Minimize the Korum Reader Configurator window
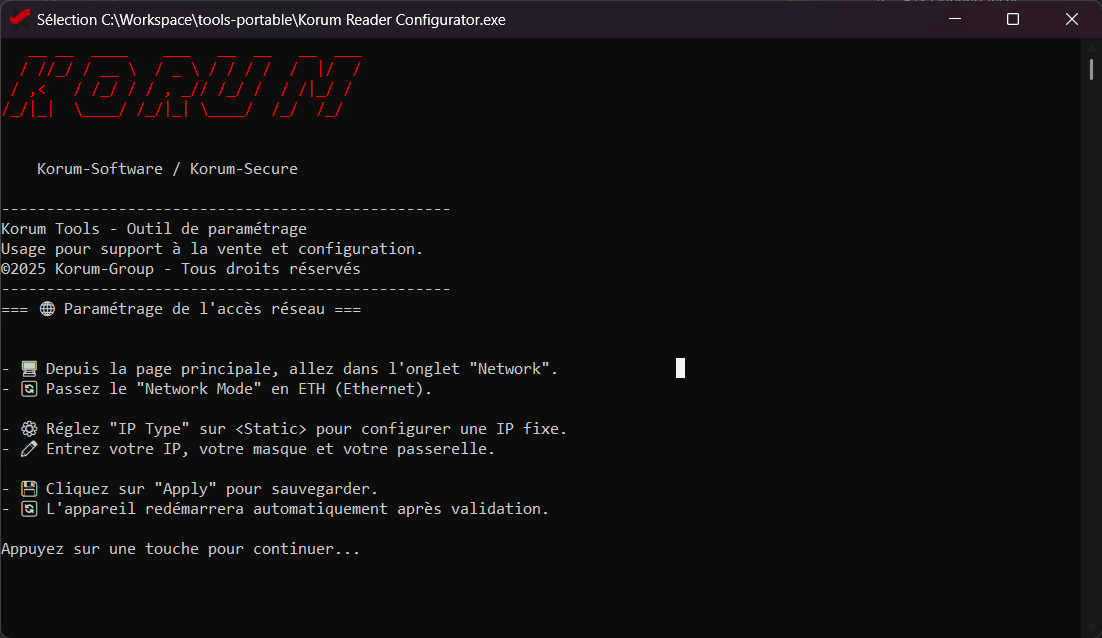Viewport: 1102px width, 638px height. [954, 19]
